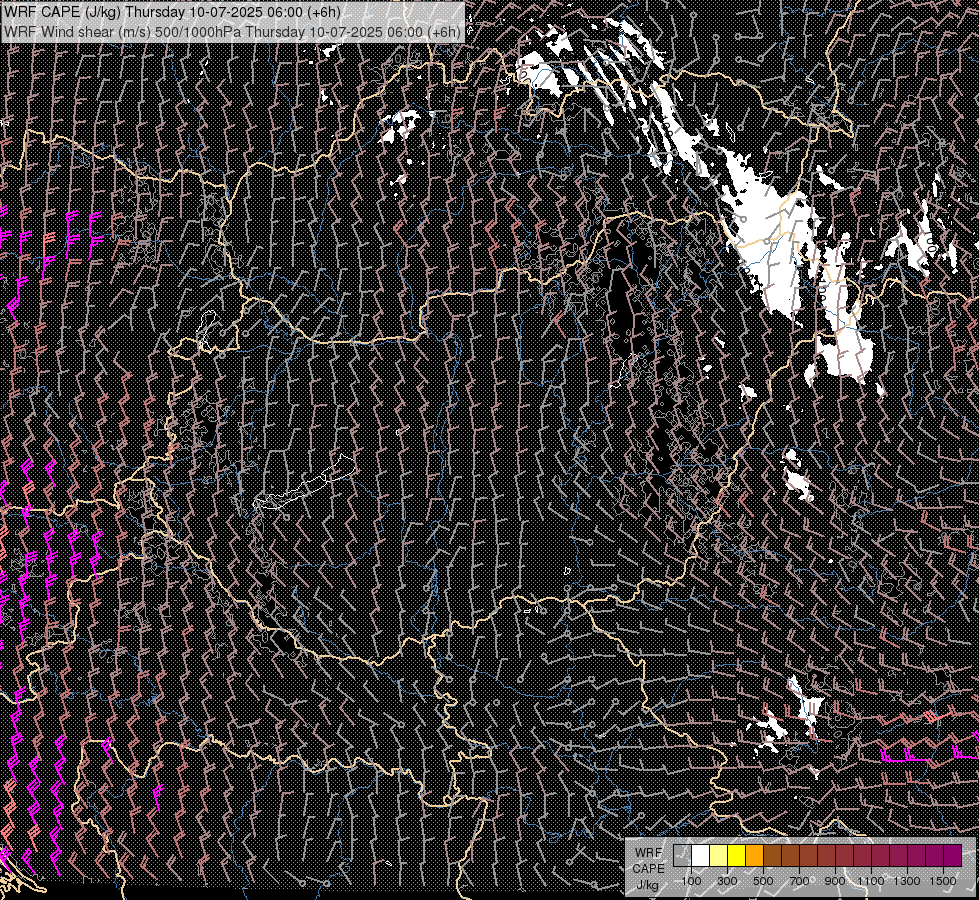Click the white 100 J/kg legend swatch

pyautogui.click(x=701, y=856)
